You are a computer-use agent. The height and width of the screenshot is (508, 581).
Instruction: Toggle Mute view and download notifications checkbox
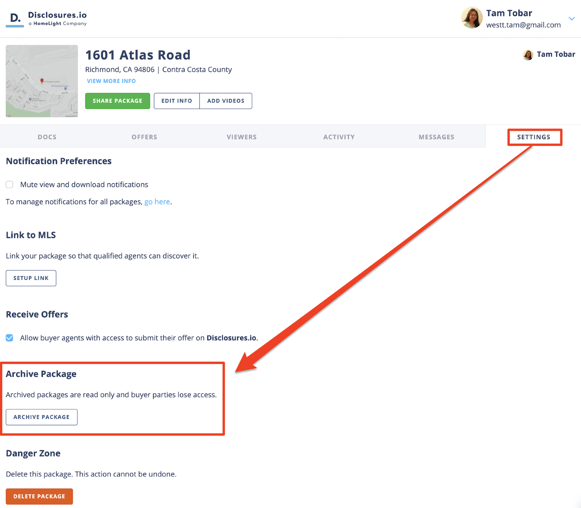click(10, 185)
